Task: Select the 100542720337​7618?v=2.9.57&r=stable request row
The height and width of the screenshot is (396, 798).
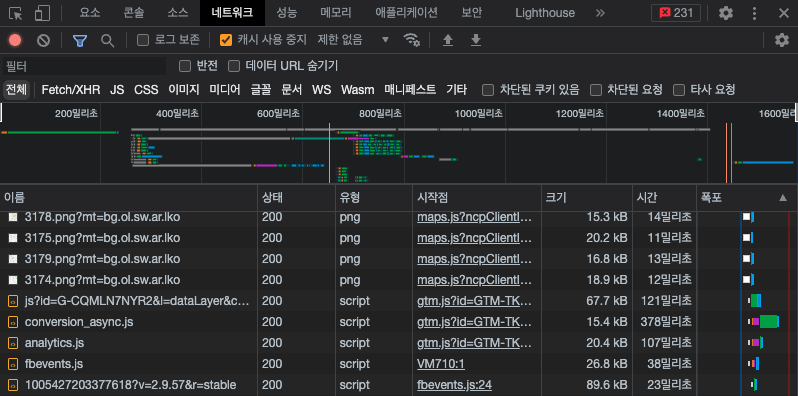Action: click(x=399, y=385)
